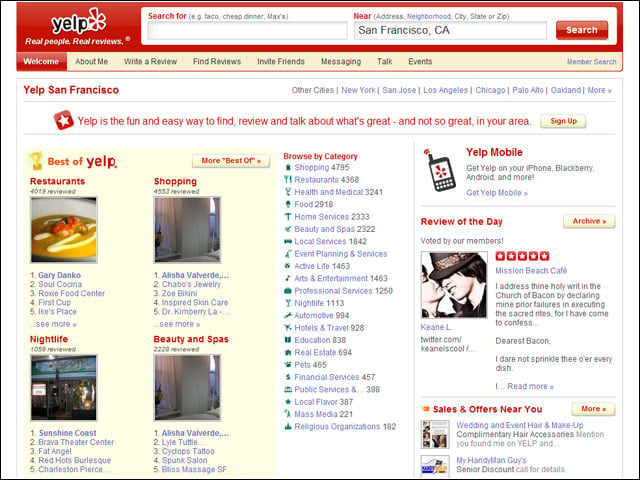Click the Sign Up button
The image size is (640, 480).
pyautogui.click(x=563, y=121)
